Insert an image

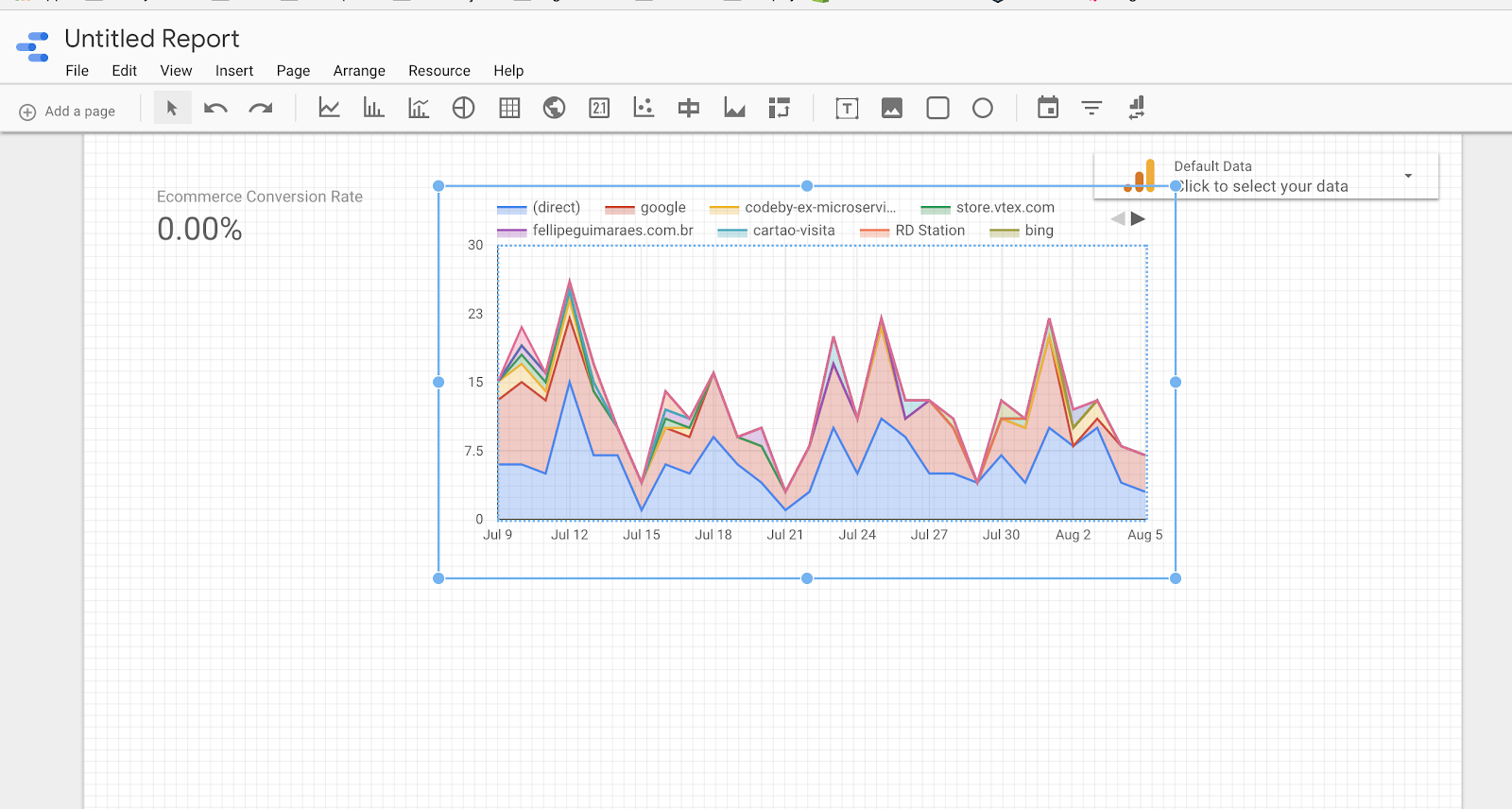pyautogui.click(x=892, y=108)
